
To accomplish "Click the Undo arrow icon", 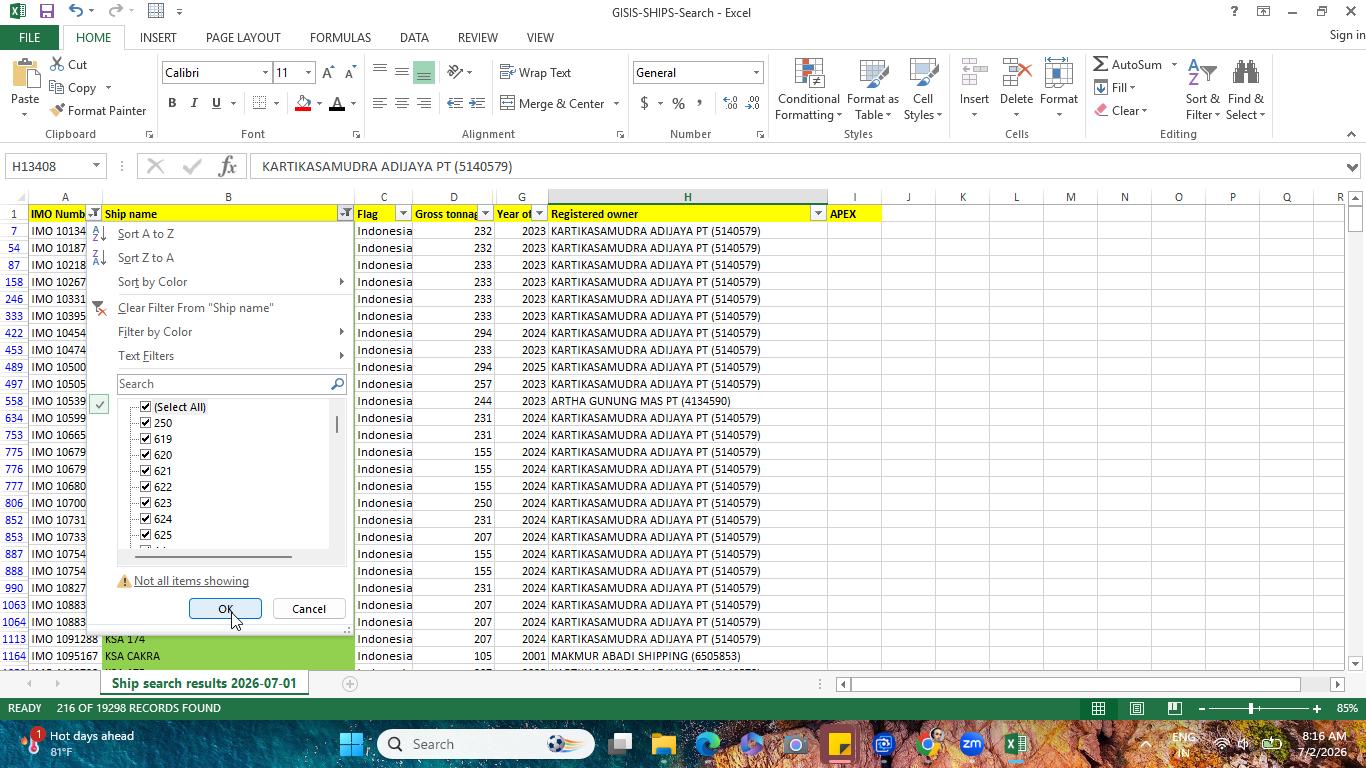I will (76, 12).
